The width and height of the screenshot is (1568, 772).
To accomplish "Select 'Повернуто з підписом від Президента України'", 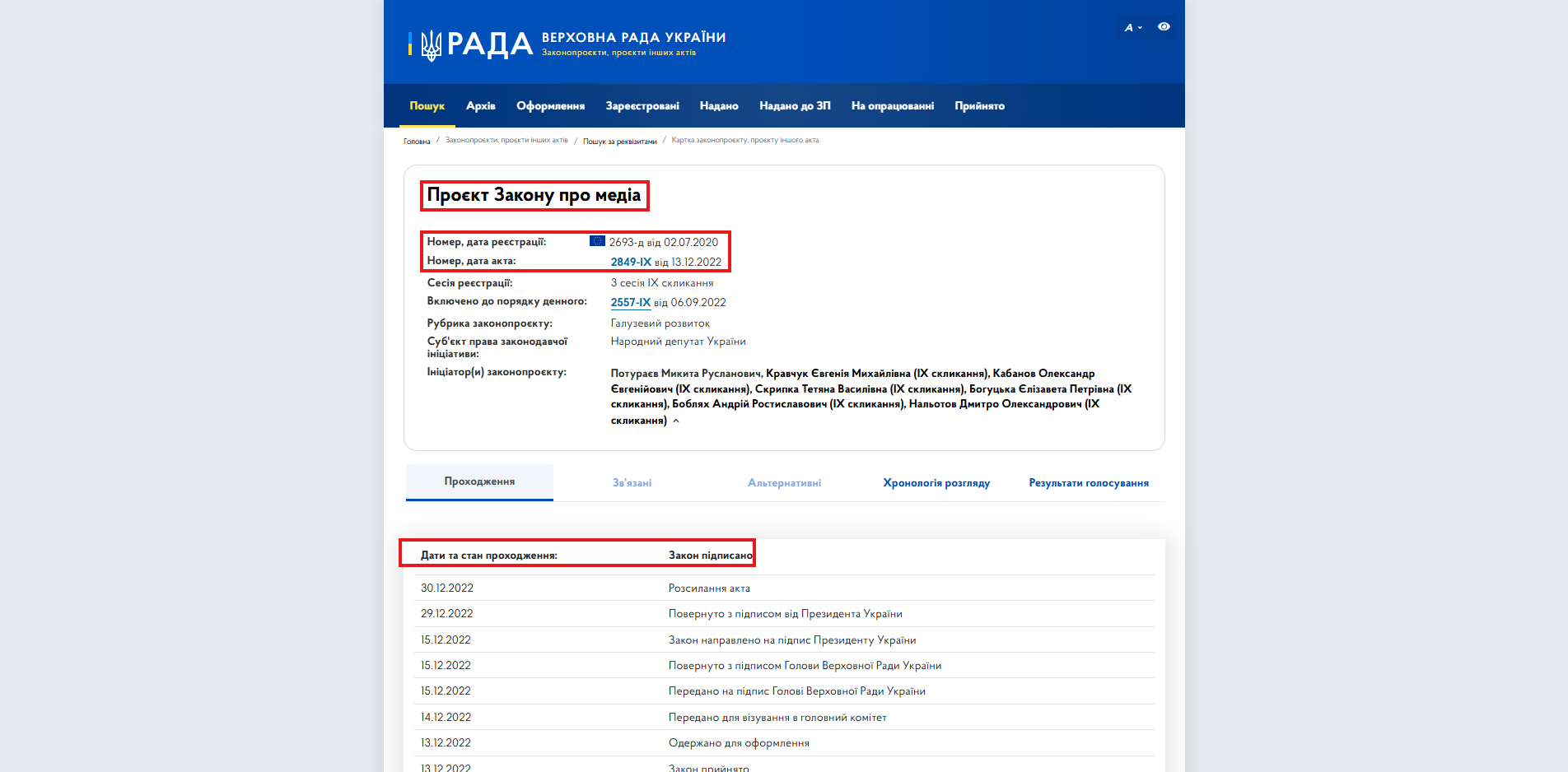I will tap(786, 614).
